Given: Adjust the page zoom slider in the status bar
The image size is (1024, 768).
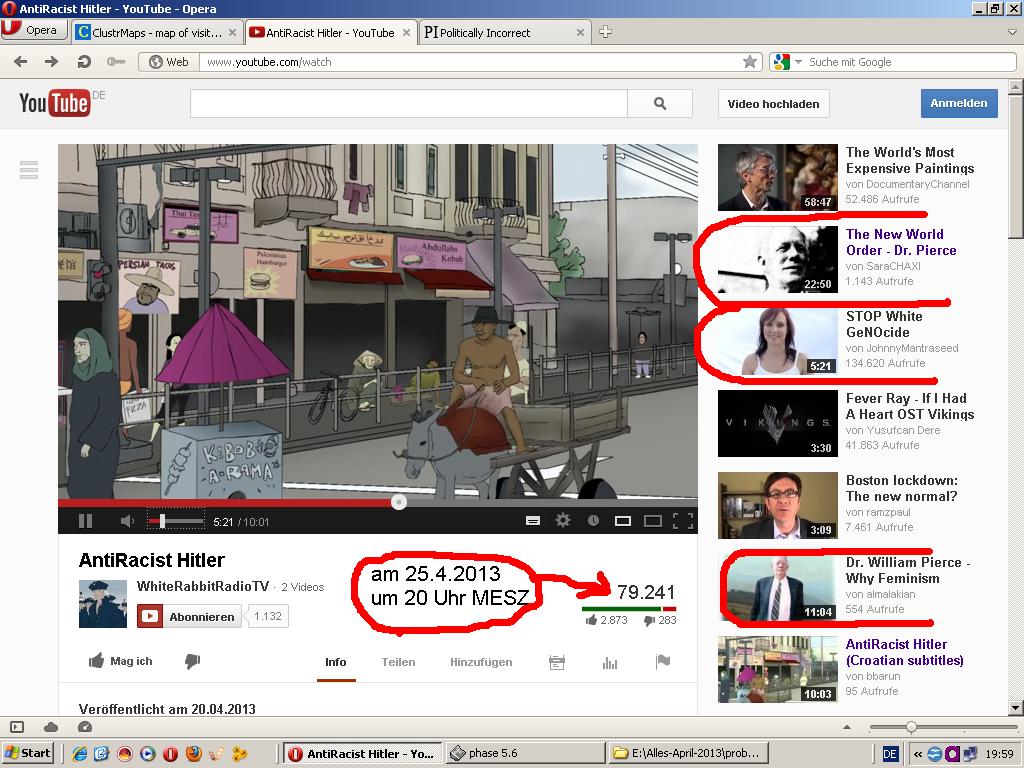Looking at the screenshot, I should click(943, 727).
